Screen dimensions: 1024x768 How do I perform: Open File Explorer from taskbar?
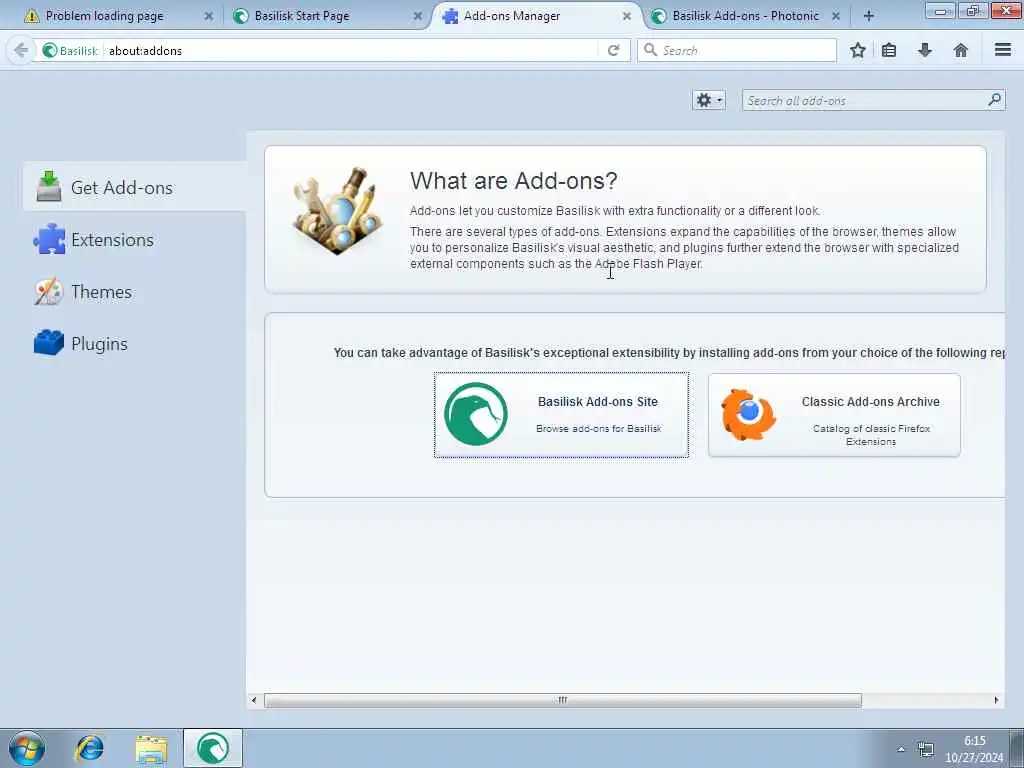coord(152,749)
